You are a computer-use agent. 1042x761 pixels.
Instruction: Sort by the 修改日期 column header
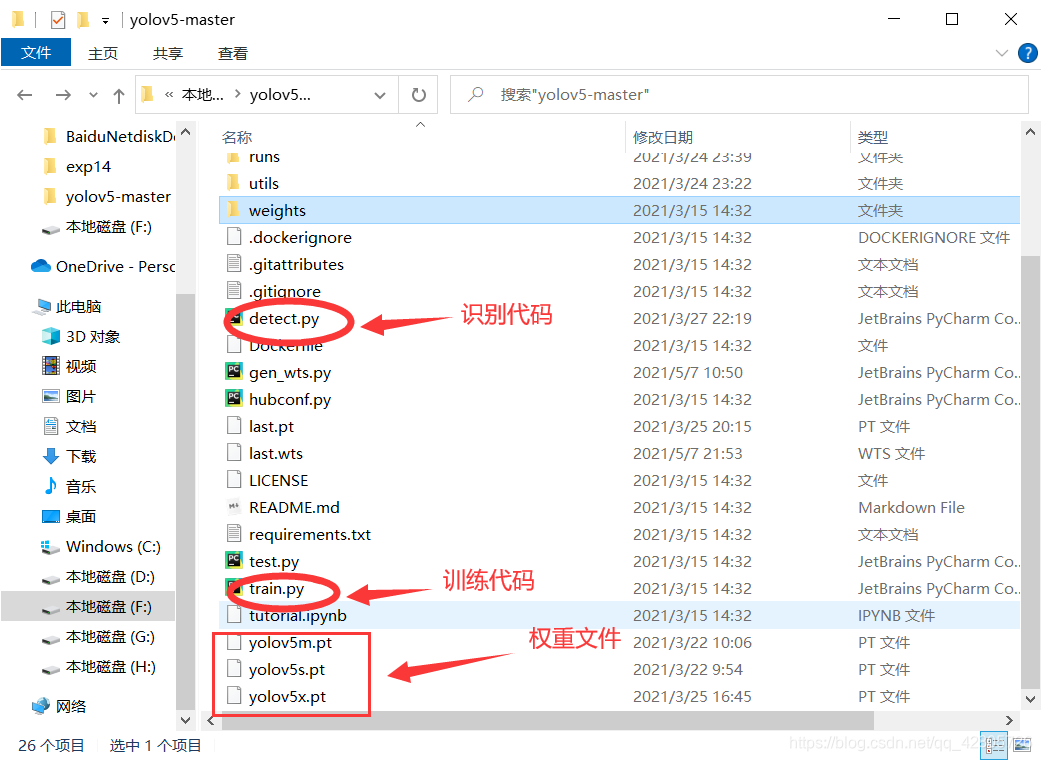click(x=663, y=138)
